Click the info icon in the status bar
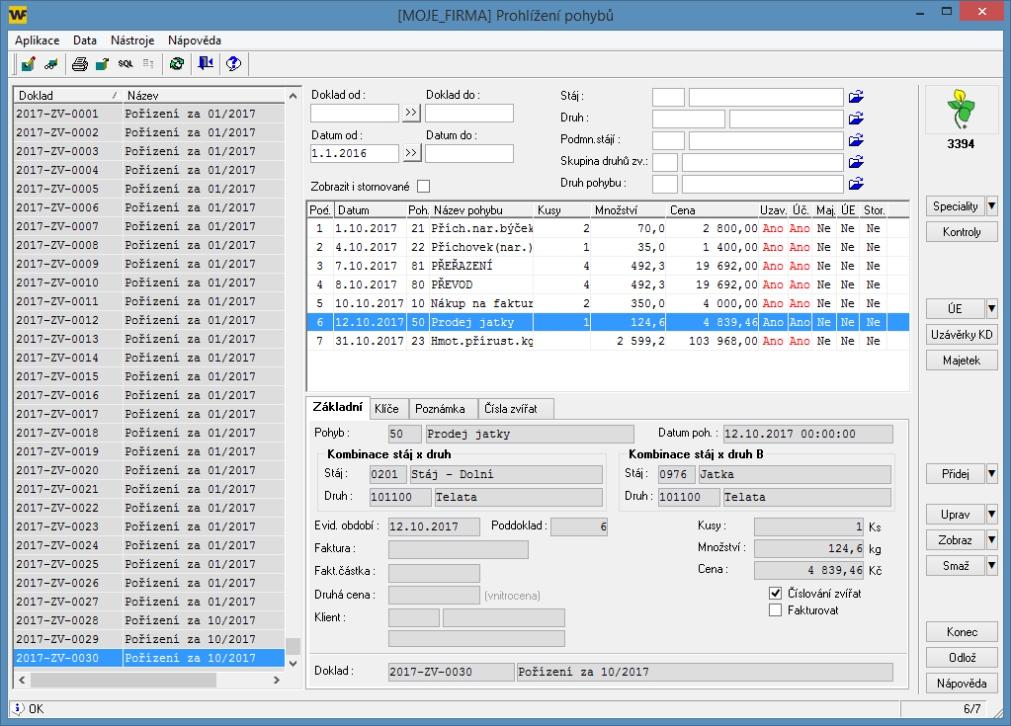Screen dimensions: 1011x726 coord(18,709)
